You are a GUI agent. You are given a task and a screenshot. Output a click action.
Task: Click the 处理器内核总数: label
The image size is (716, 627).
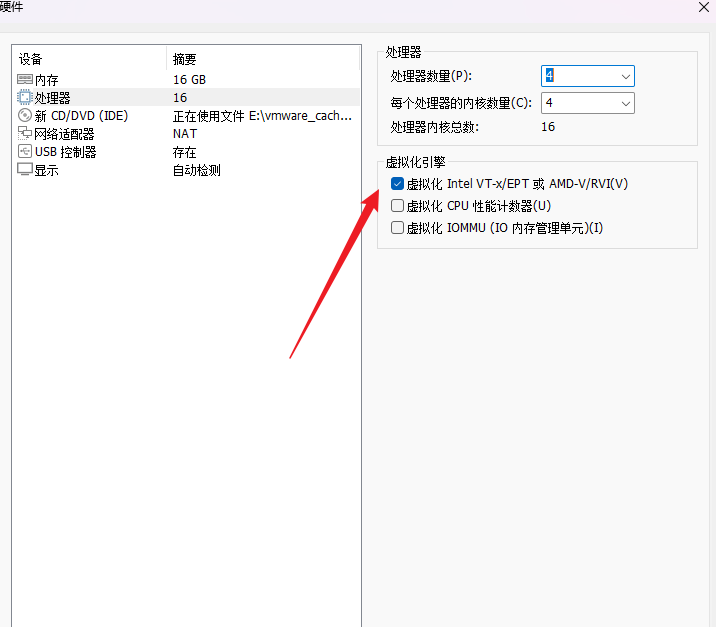(434, 127)
